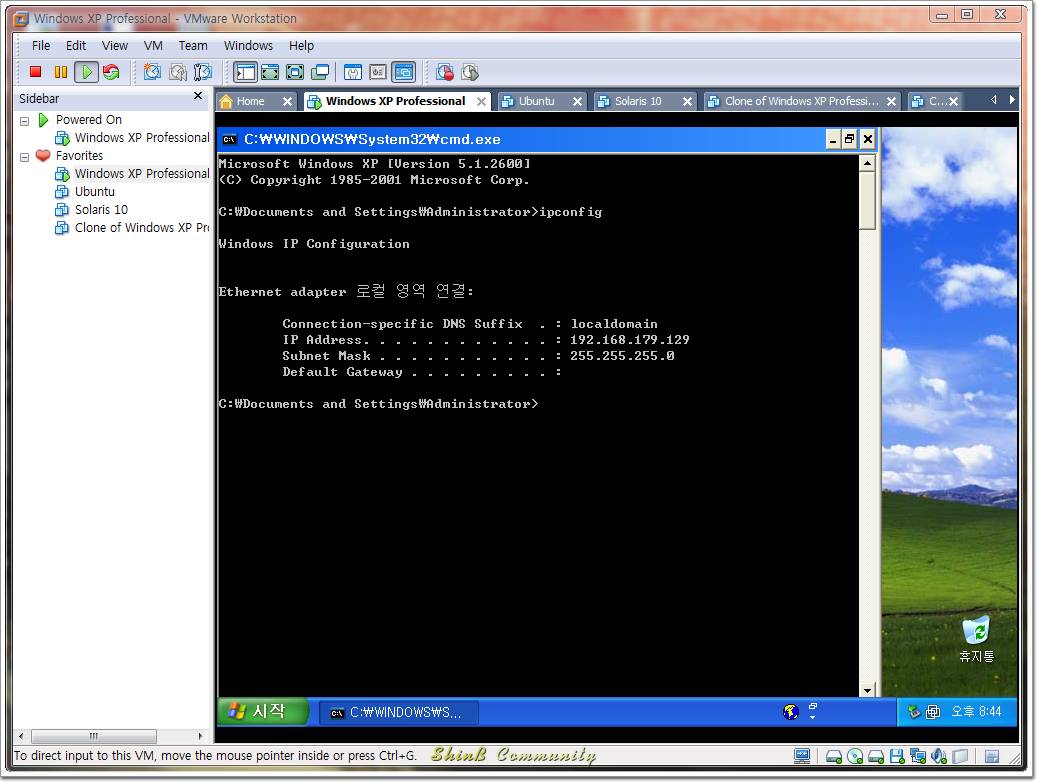Image resolution: width=1037 pixels, height=782 pixels.
Task: Open the File menu
Action: point(40,46)
